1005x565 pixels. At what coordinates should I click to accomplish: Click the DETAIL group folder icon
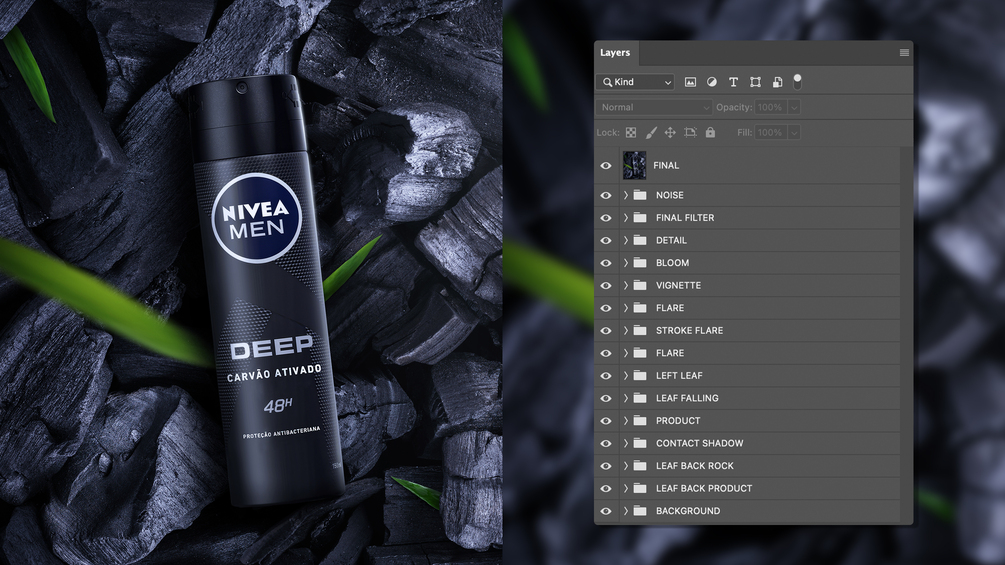click(x=640, y=240)
